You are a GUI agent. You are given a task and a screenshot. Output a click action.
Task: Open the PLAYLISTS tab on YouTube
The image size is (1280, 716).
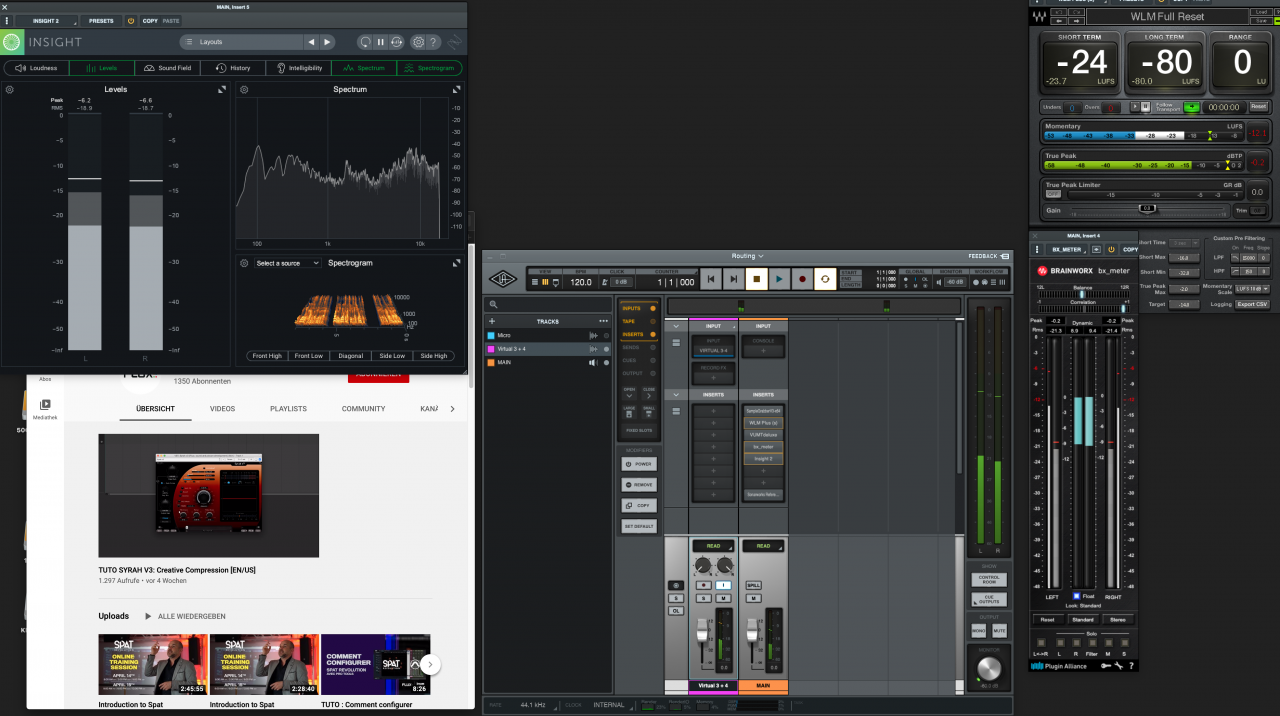coord(288,409)
